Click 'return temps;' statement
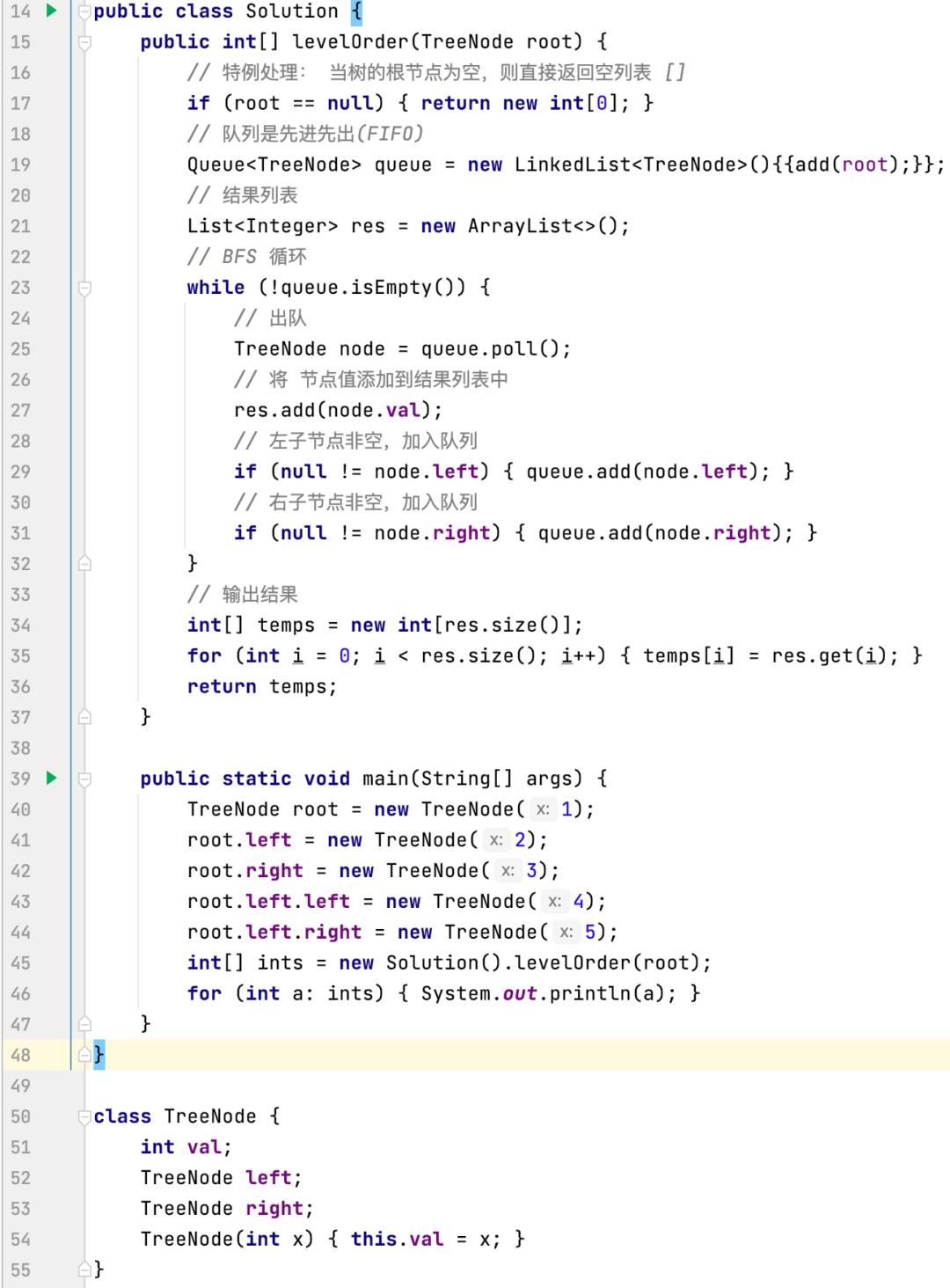Viewport: 950px width, 1288px height. [262, 687]
